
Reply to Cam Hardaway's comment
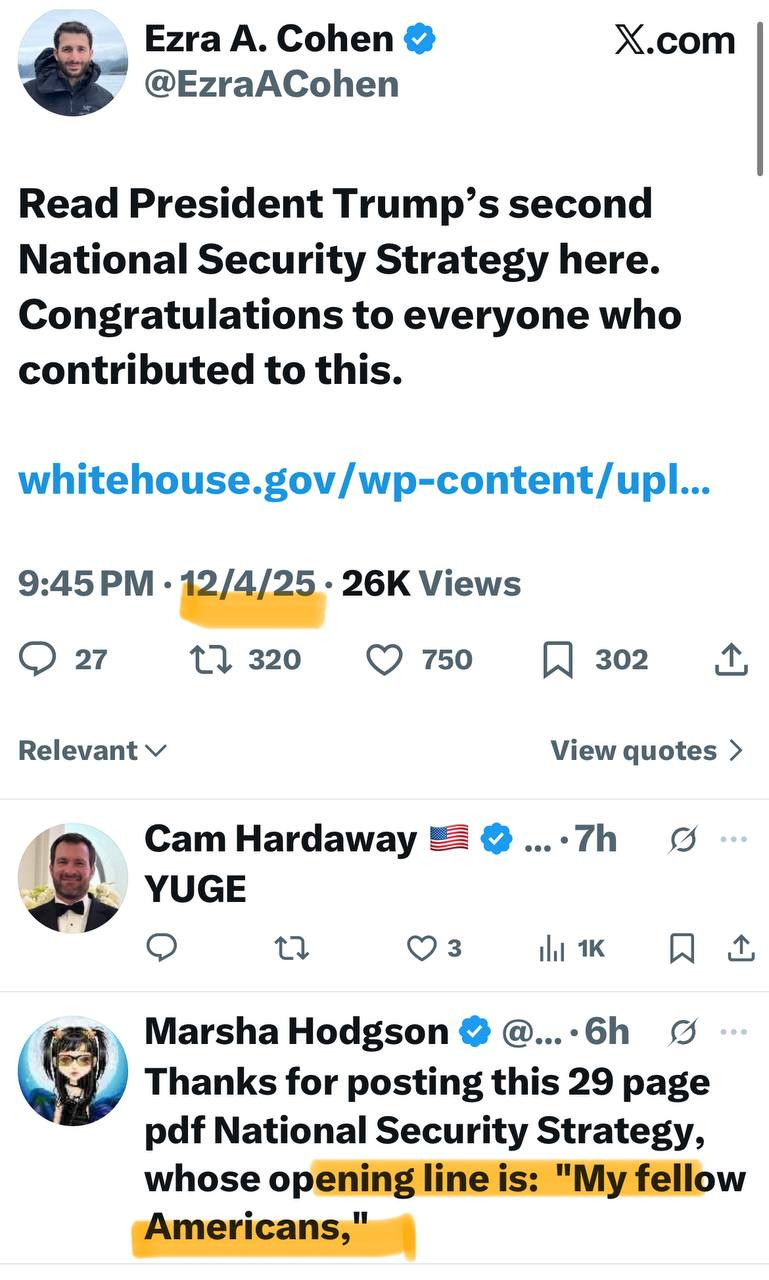coord(161,947)
